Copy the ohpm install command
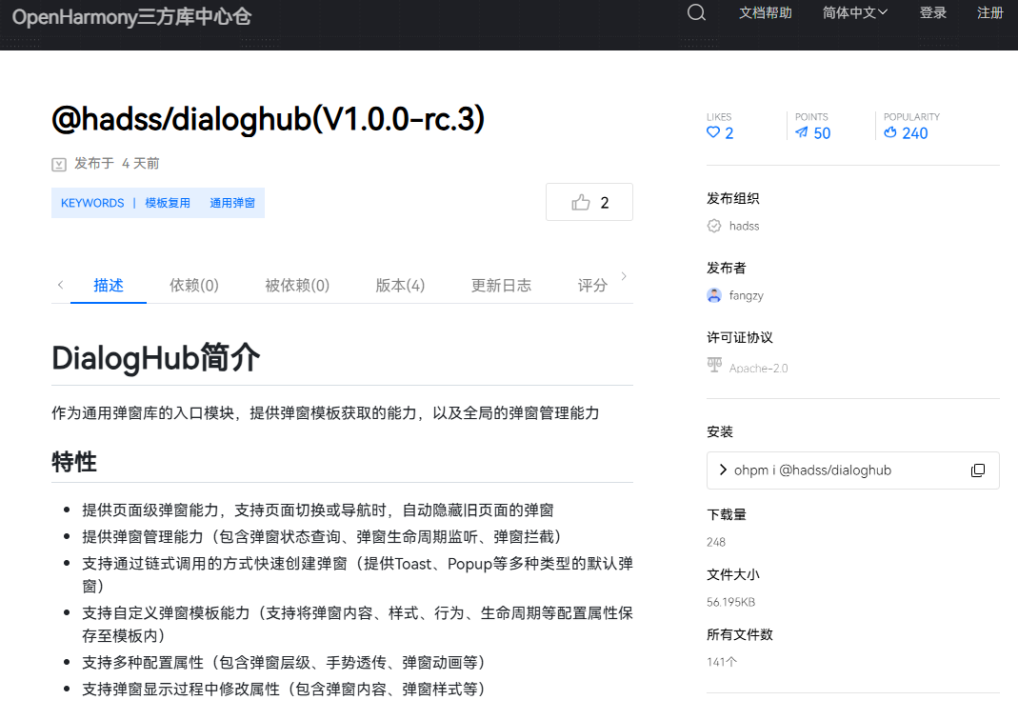Viewport: 1018px width, 720px height. tap(977, 470)
